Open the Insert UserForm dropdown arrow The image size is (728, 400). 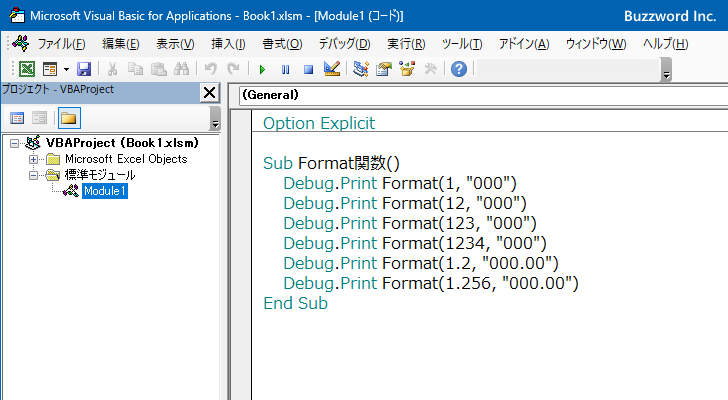click(x=66, y=70)
